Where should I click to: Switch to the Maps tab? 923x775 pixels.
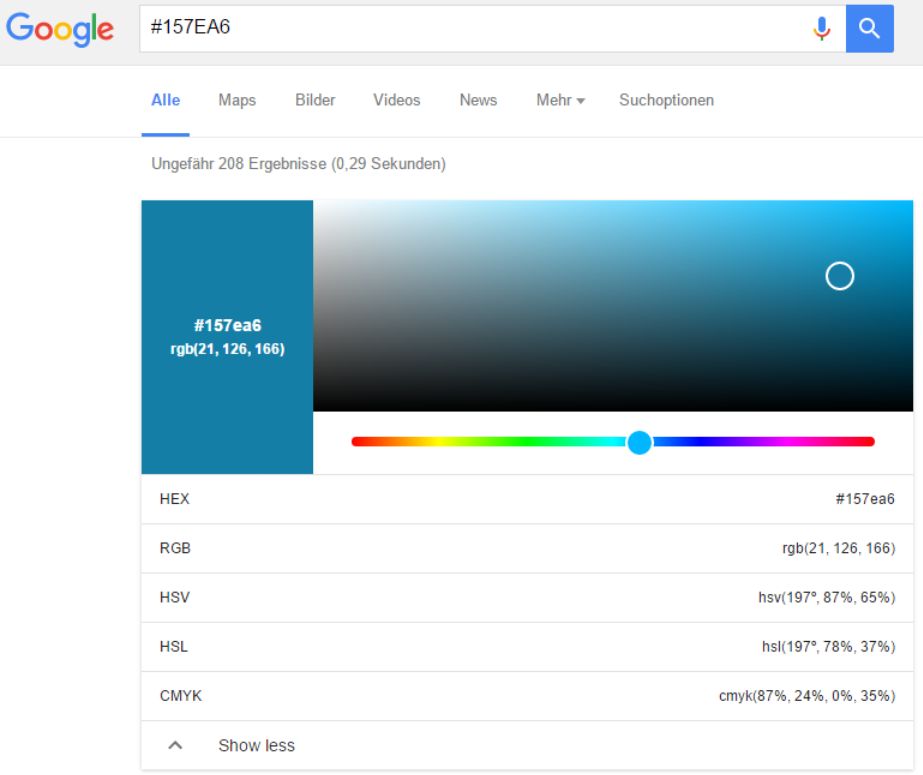237,100
